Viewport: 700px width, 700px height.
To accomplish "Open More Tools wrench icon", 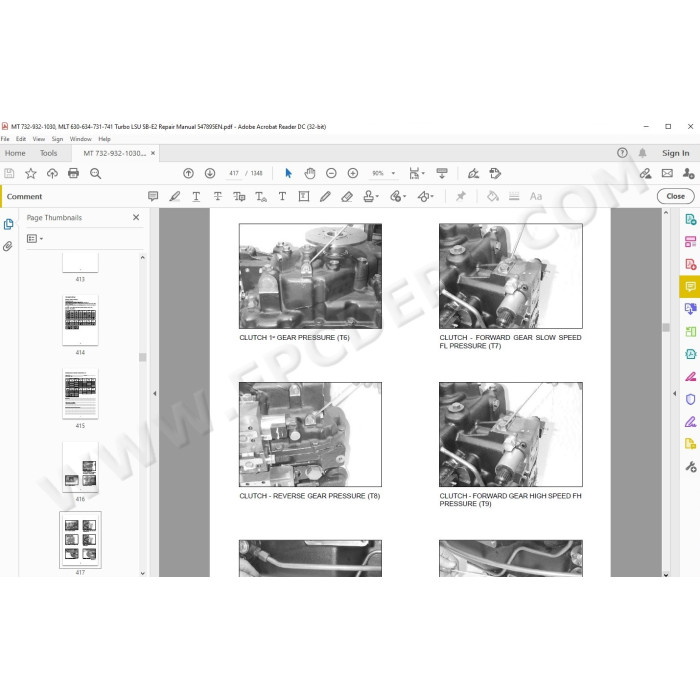I will [690, 467].
